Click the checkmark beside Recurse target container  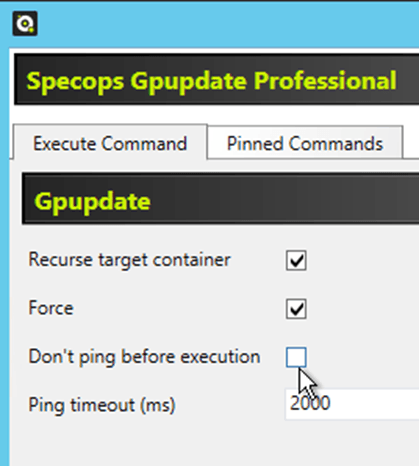tap(296, 260)
